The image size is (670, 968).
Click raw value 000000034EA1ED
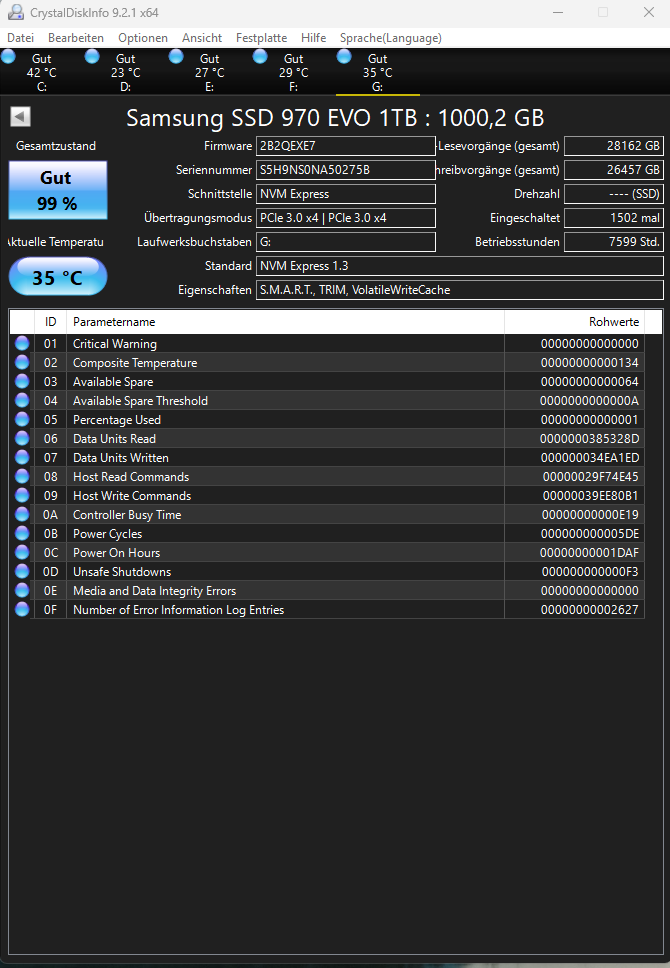point(590,457)
